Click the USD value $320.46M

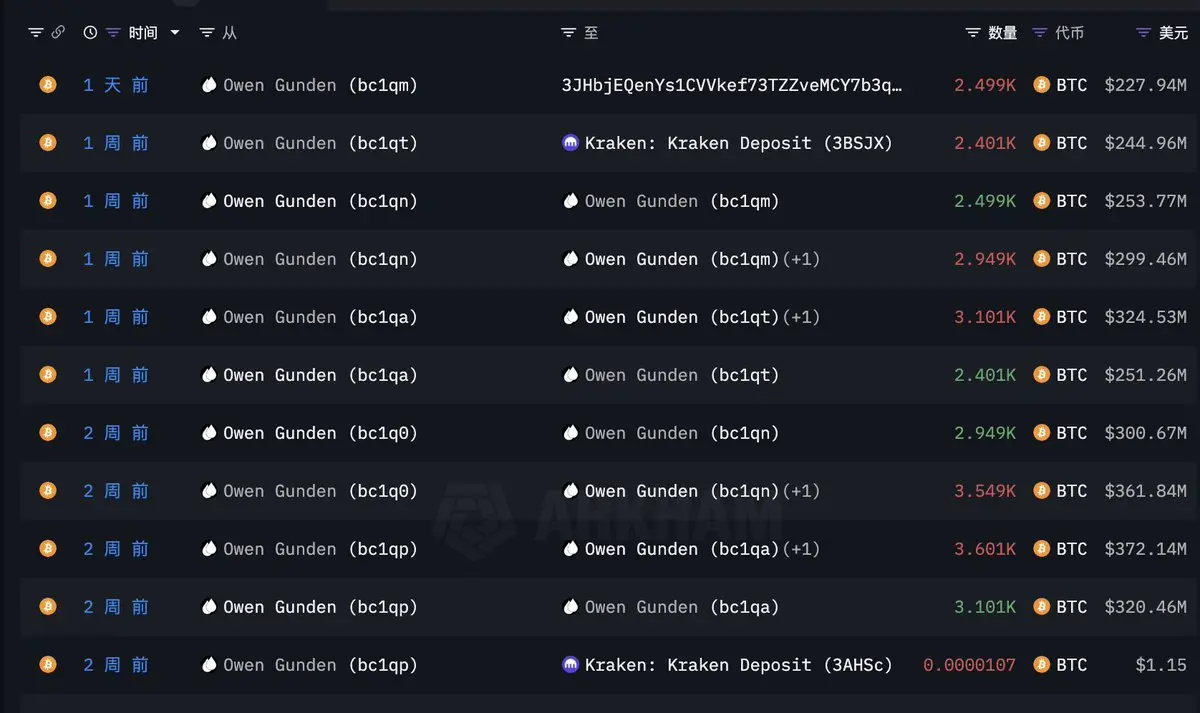click(1146, 607)
